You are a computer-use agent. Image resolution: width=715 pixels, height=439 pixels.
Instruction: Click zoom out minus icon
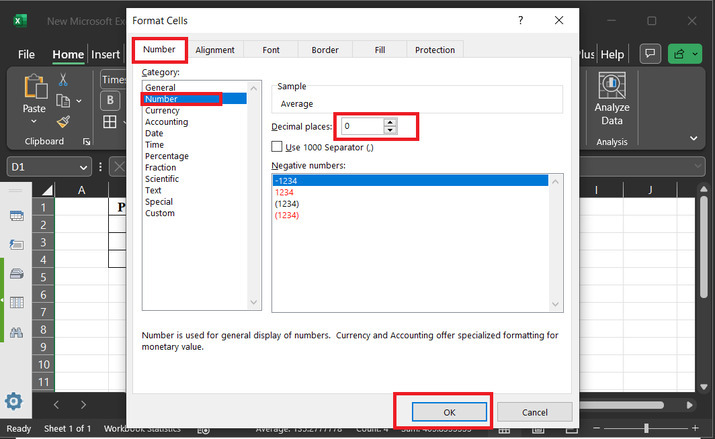tap(596, 428)
